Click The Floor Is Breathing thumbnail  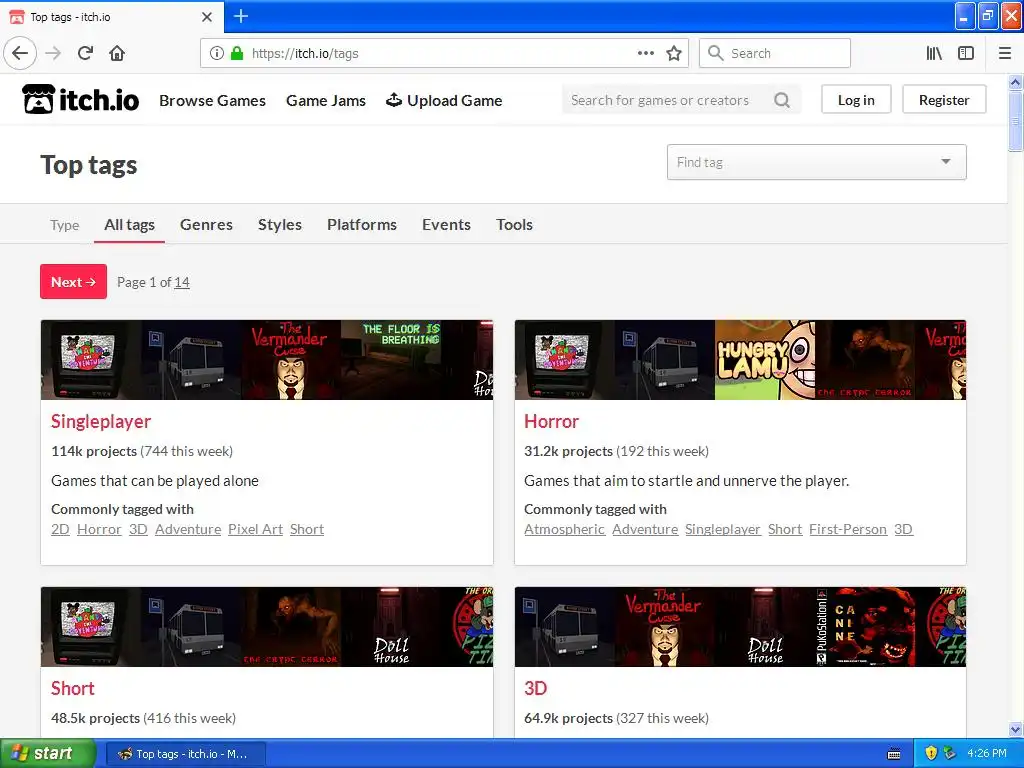pyautogui.click(x=391, y=360)
